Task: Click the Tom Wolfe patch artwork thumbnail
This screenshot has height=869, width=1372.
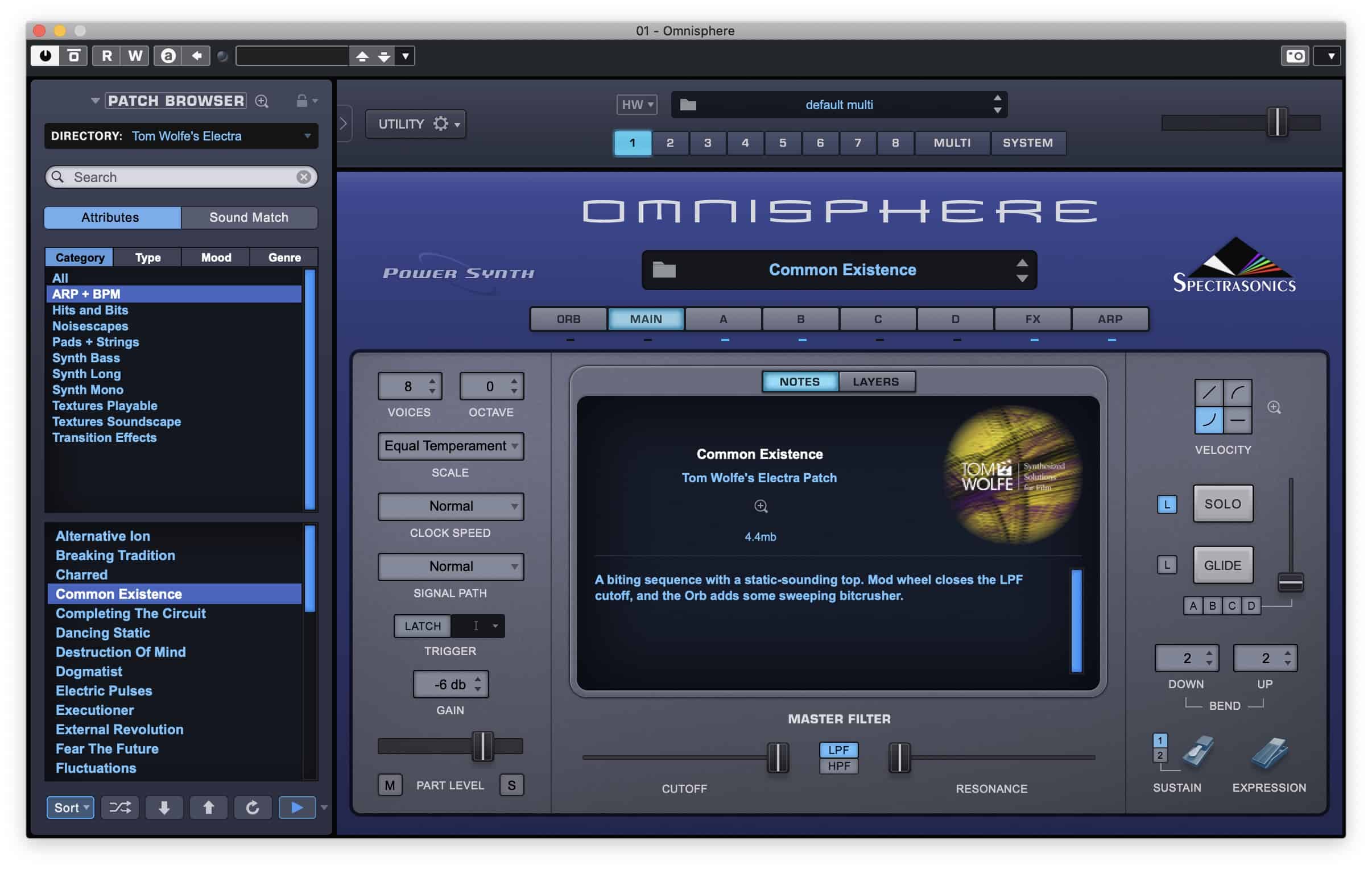Action: pos(1012,475)
